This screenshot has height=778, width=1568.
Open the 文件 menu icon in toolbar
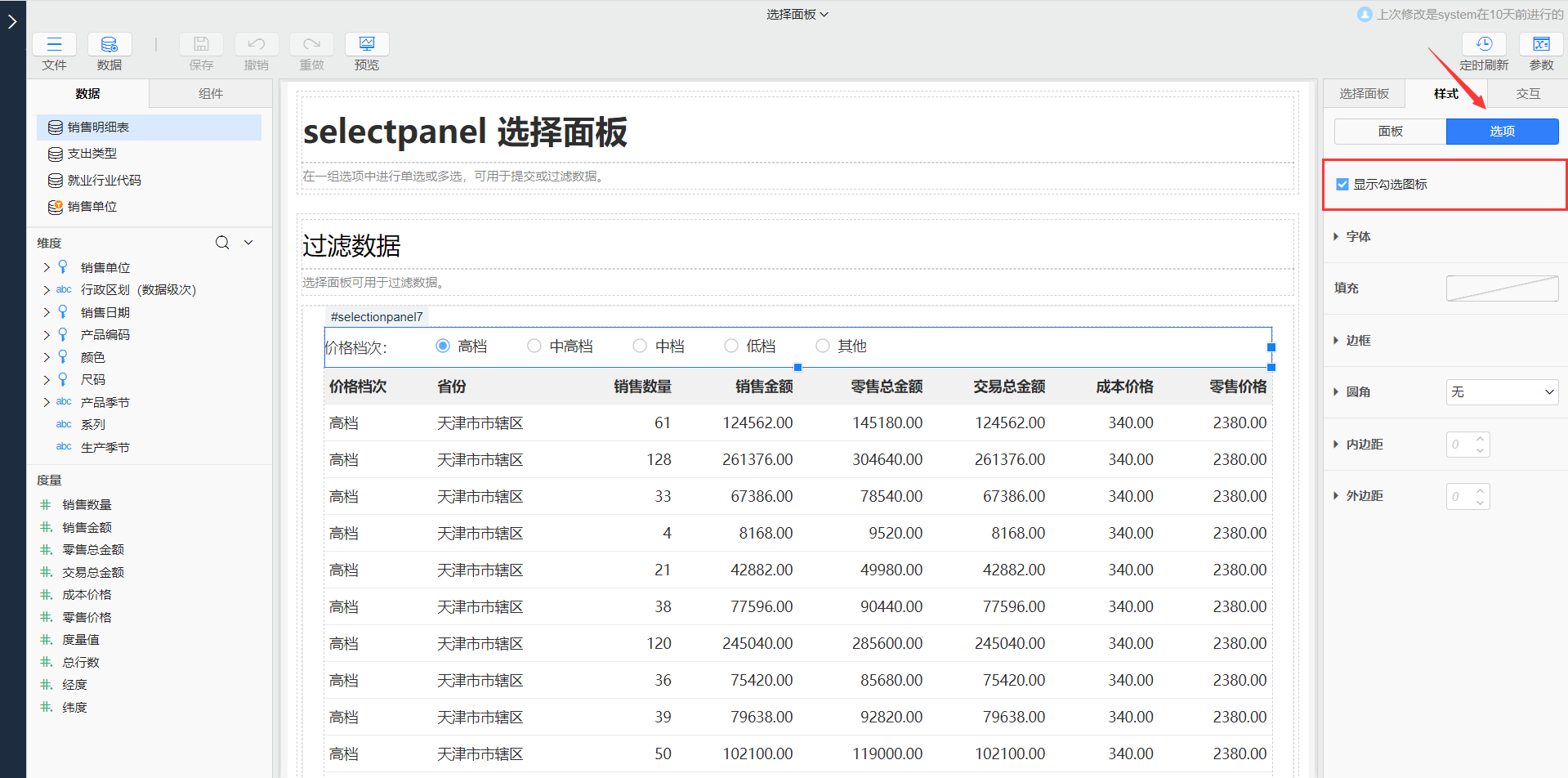pos(54,45)
